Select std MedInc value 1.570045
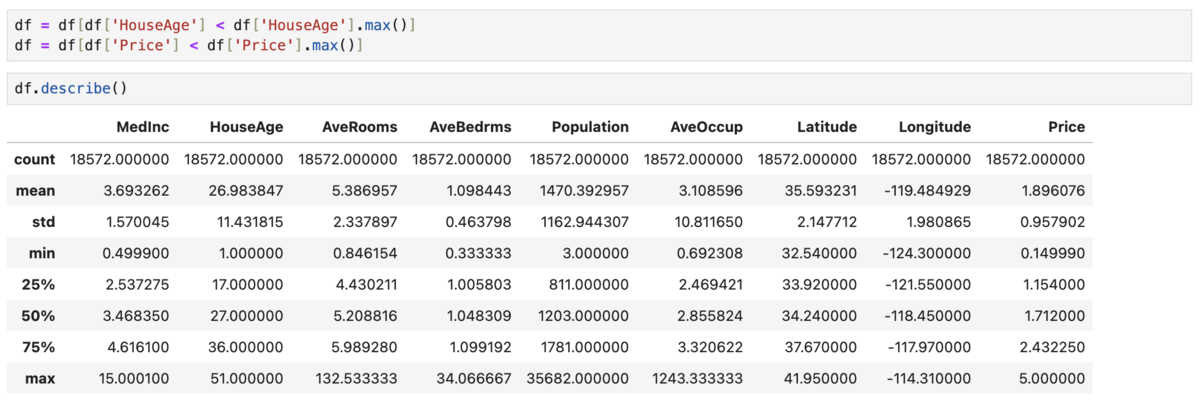1200x407 pixels. tap(136, 222)
